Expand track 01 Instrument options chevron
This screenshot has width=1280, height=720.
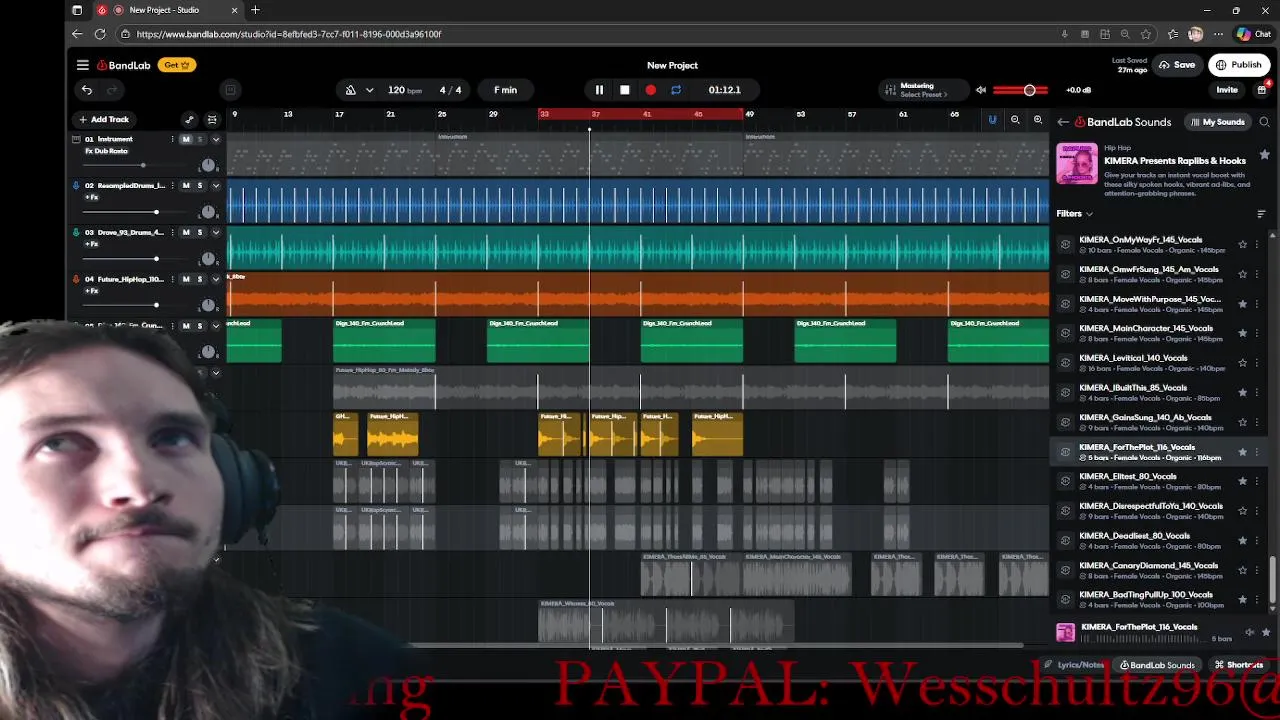coord(215,139)
